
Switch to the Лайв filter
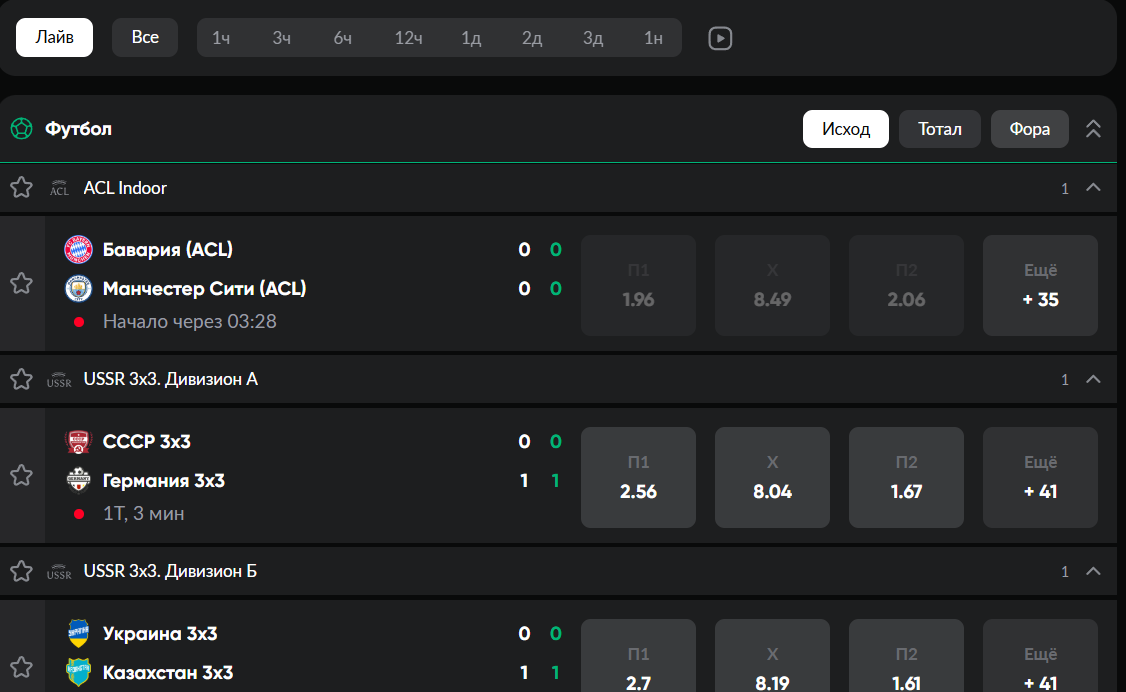tap(55, 37)
